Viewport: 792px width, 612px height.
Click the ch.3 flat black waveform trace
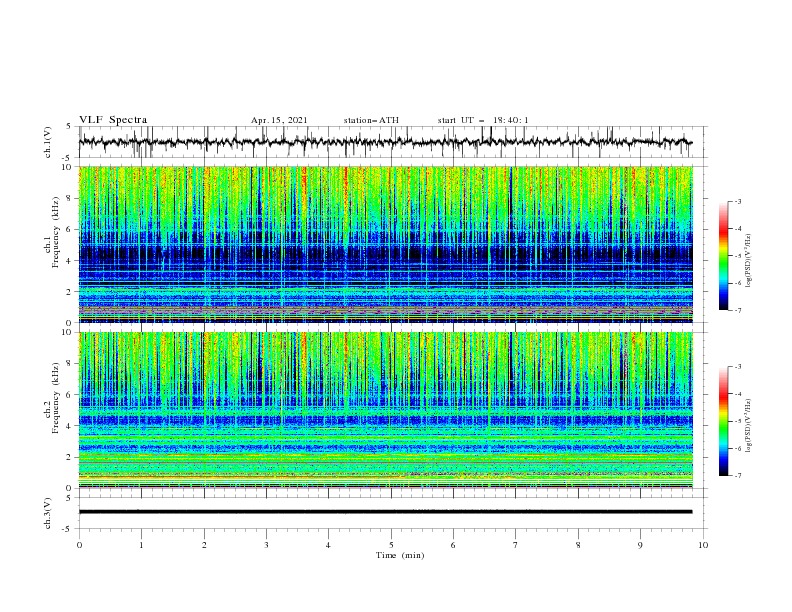pos(385,512)
